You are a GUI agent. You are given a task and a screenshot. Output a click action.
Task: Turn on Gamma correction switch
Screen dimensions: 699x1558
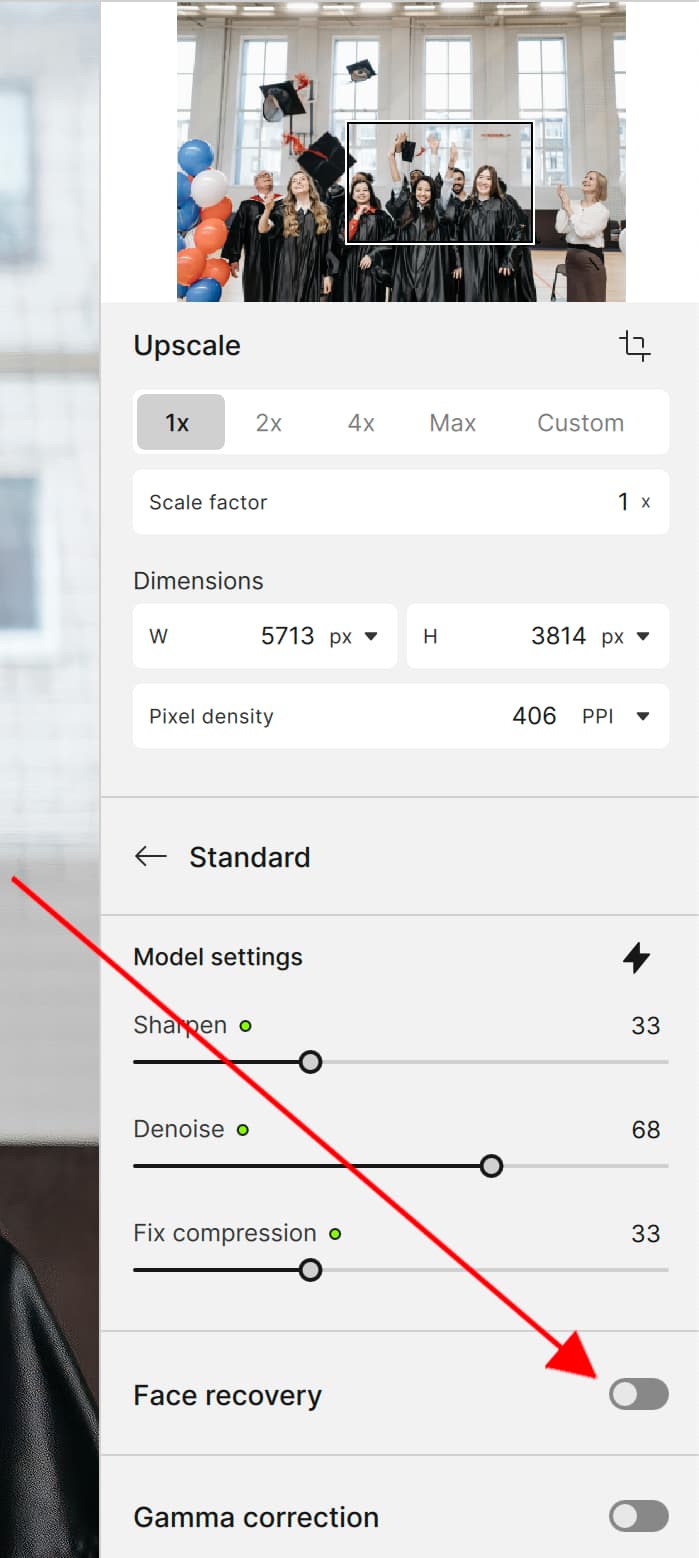[x=639, y=1516]
